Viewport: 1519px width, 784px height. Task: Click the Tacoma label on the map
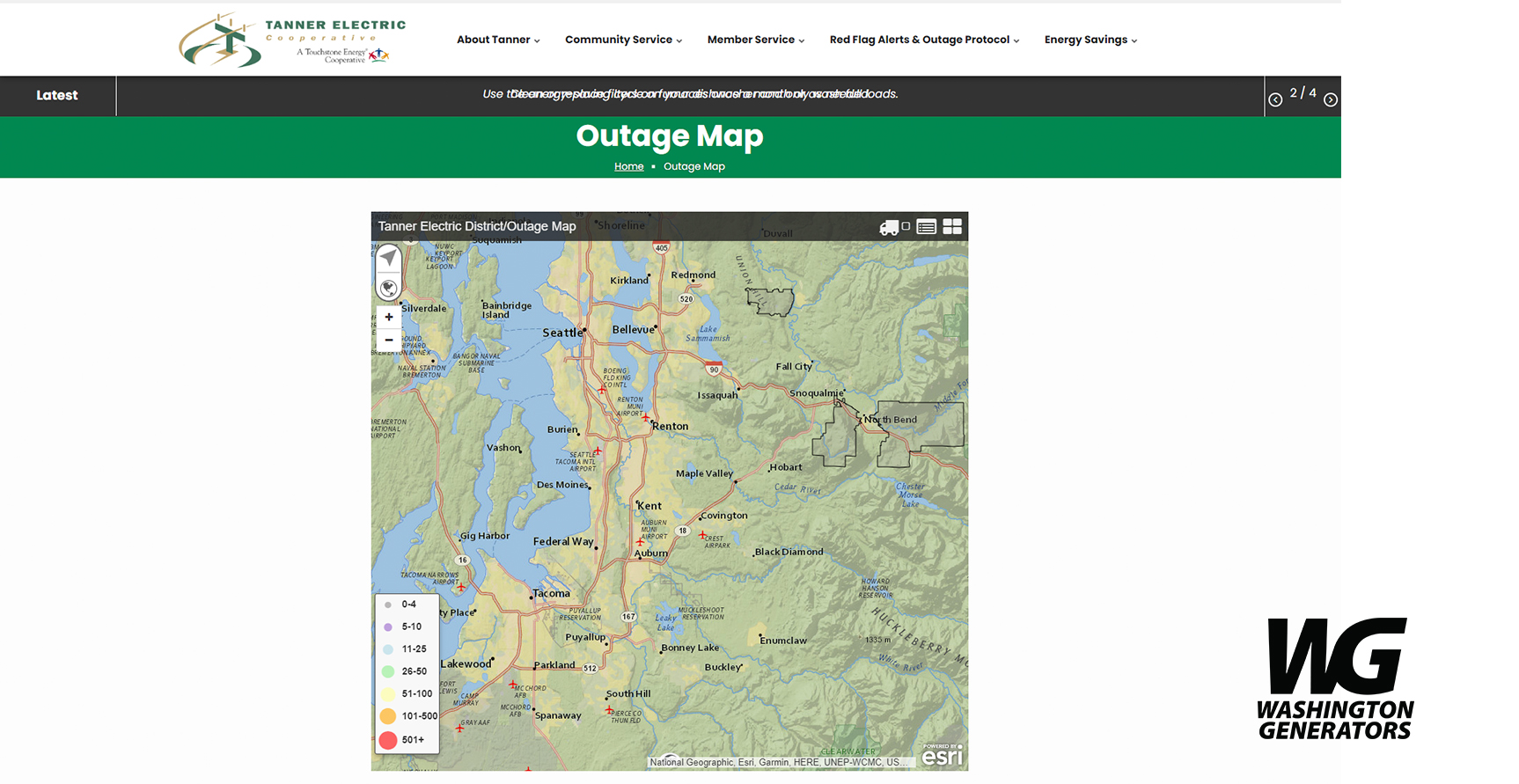click(552, 594)
